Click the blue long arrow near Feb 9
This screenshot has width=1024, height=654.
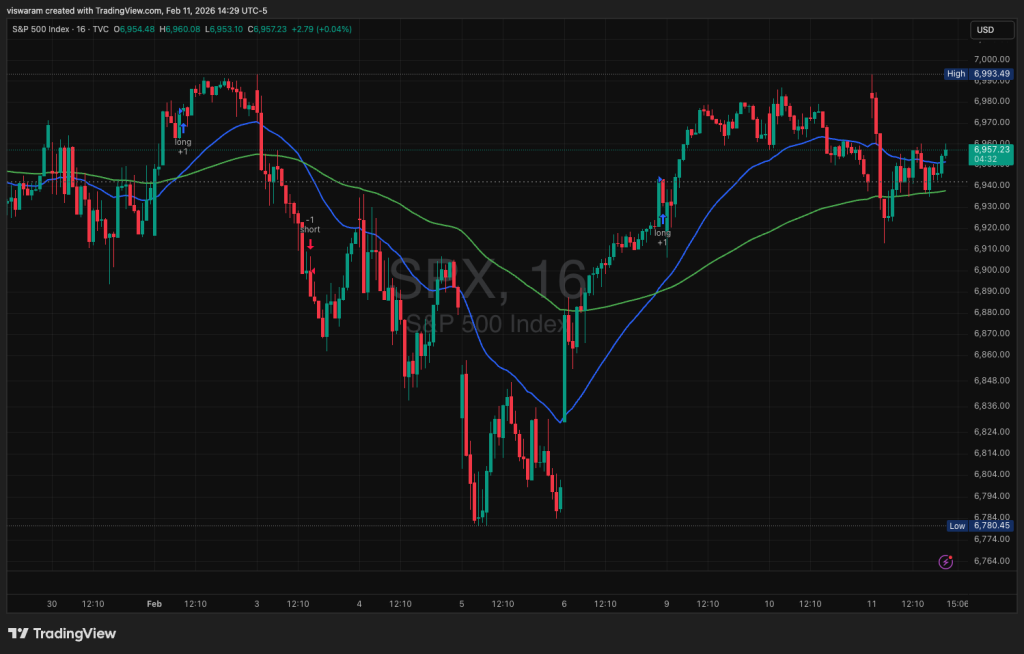[x=662, y=218]
